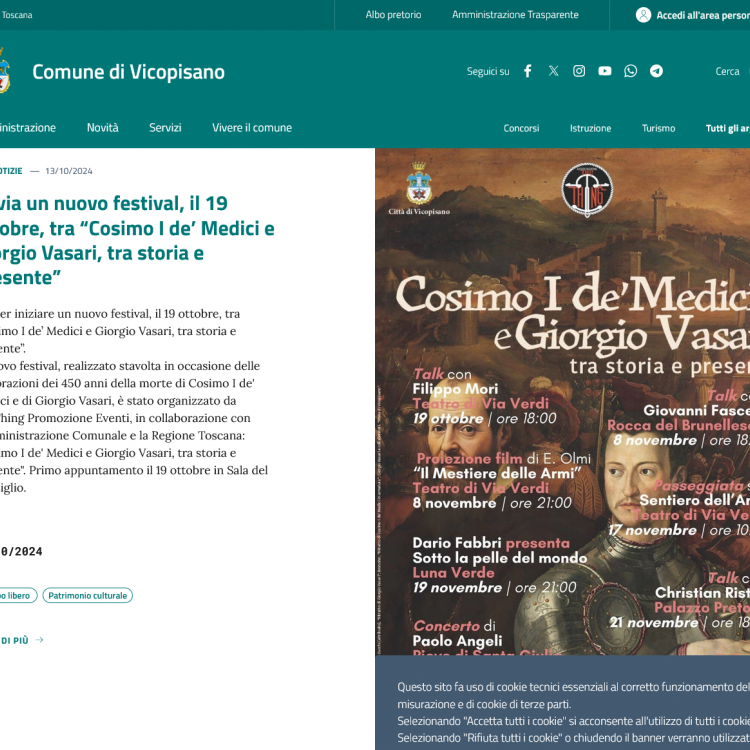Click the THING association logo on poster

586,190
